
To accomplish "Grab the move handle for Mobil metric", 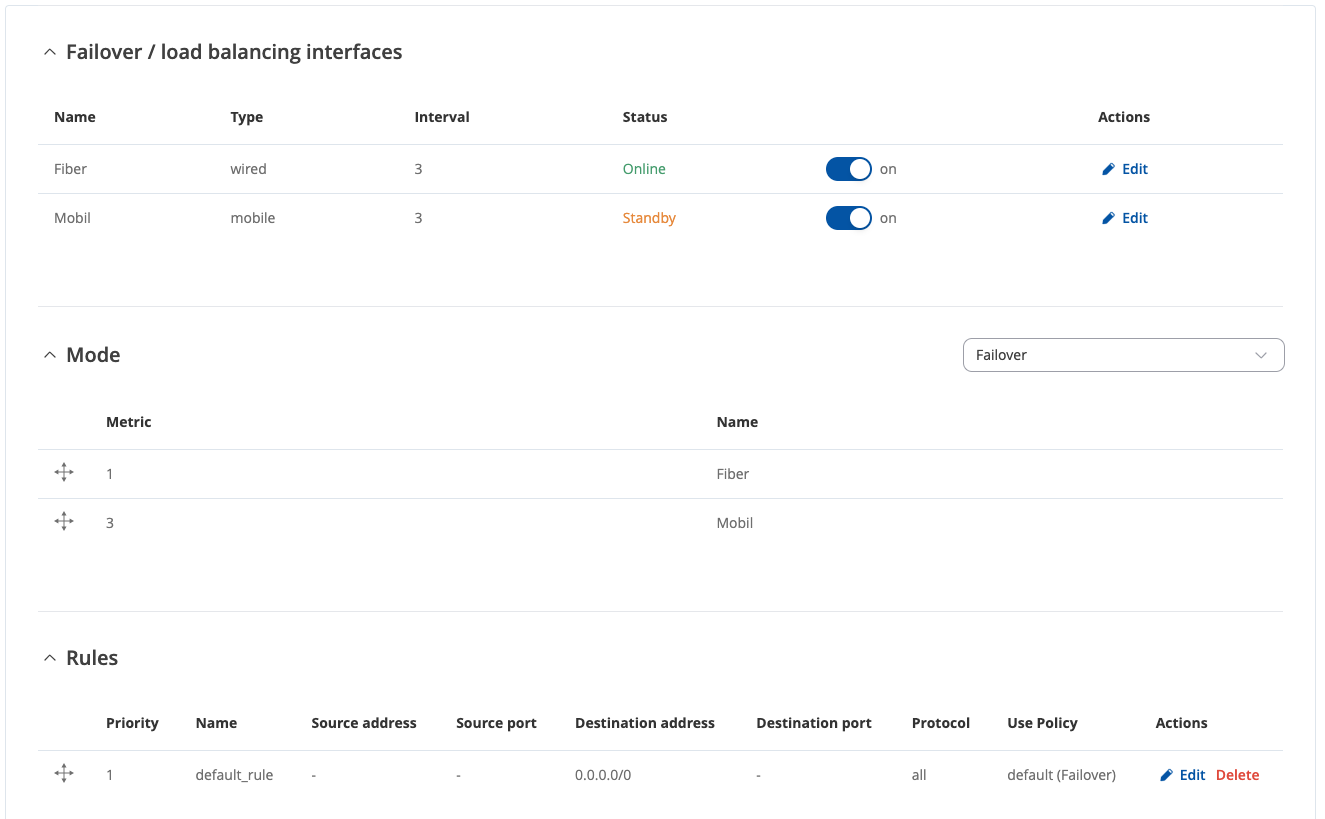I will pyautogui.click(x=64, y=521).
